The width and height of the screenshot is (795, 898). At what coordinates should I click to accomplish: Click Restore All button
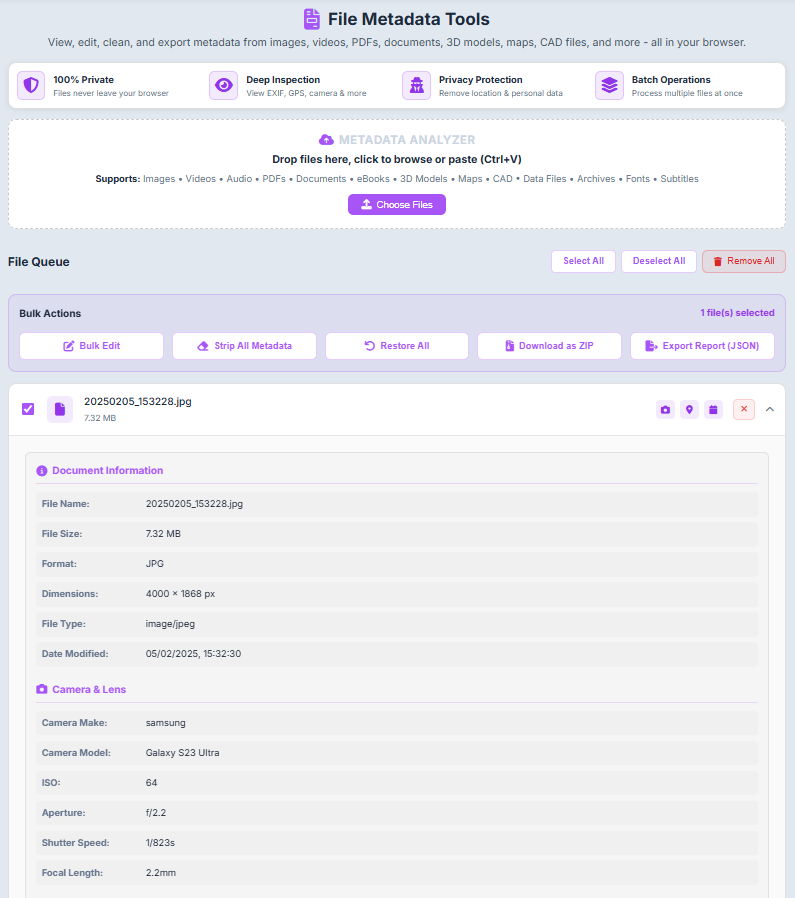click(397, 346)
